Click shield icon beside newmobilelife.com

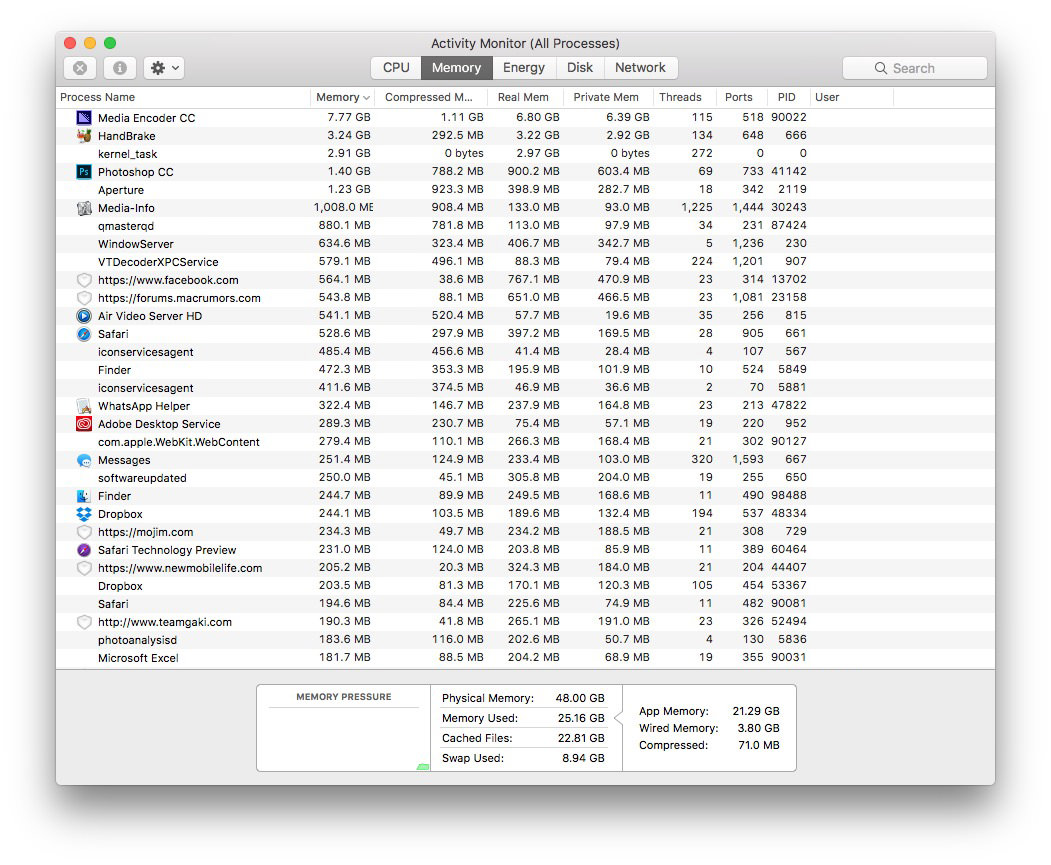click(x=84, y=568)
